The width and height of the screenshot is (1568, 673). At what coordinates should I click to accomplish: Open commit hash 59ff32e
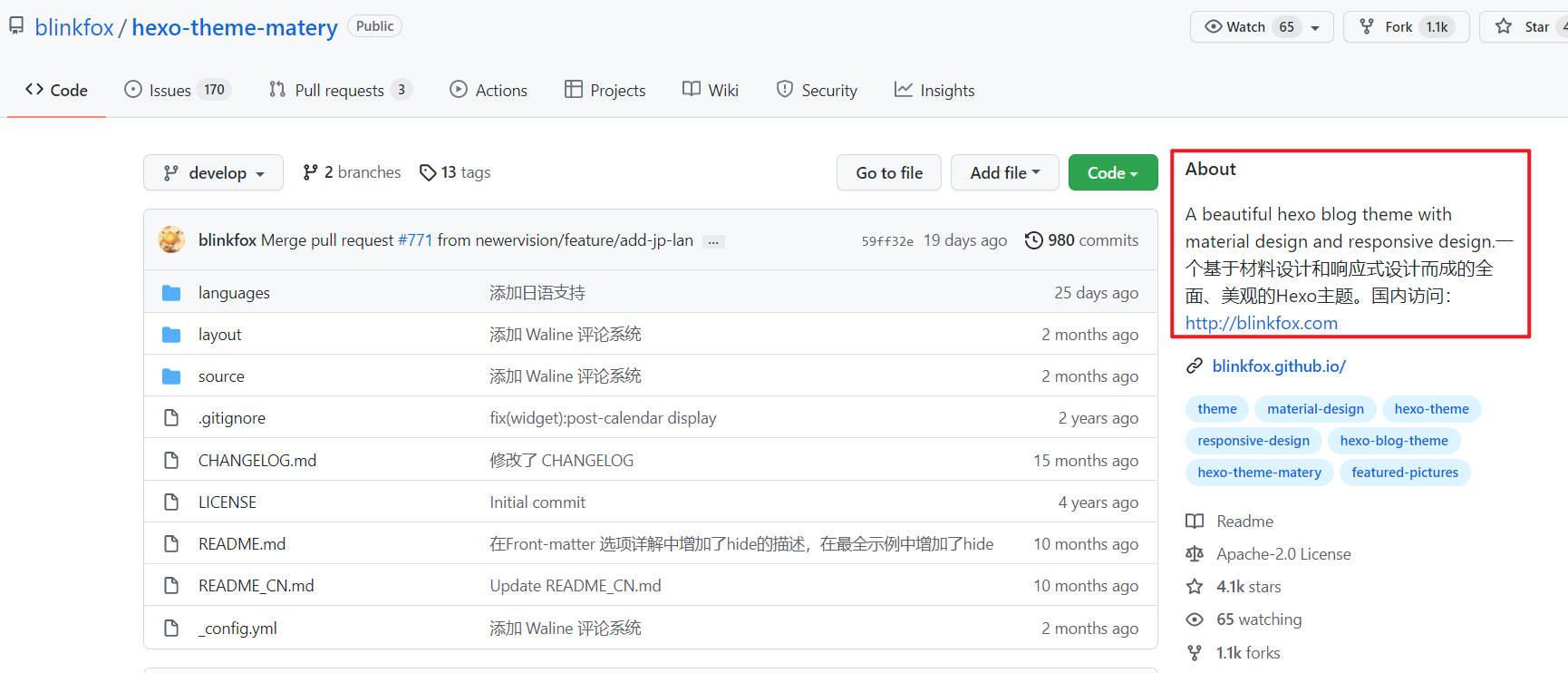pos(887,241)
